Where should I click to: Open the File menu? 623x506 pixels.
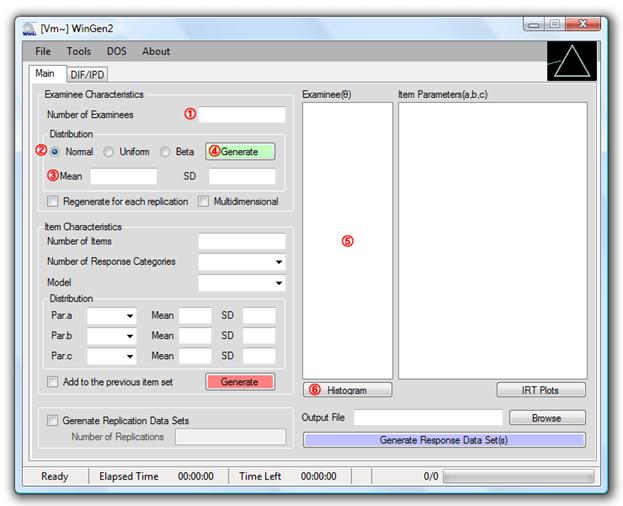[x=43, y=51]
